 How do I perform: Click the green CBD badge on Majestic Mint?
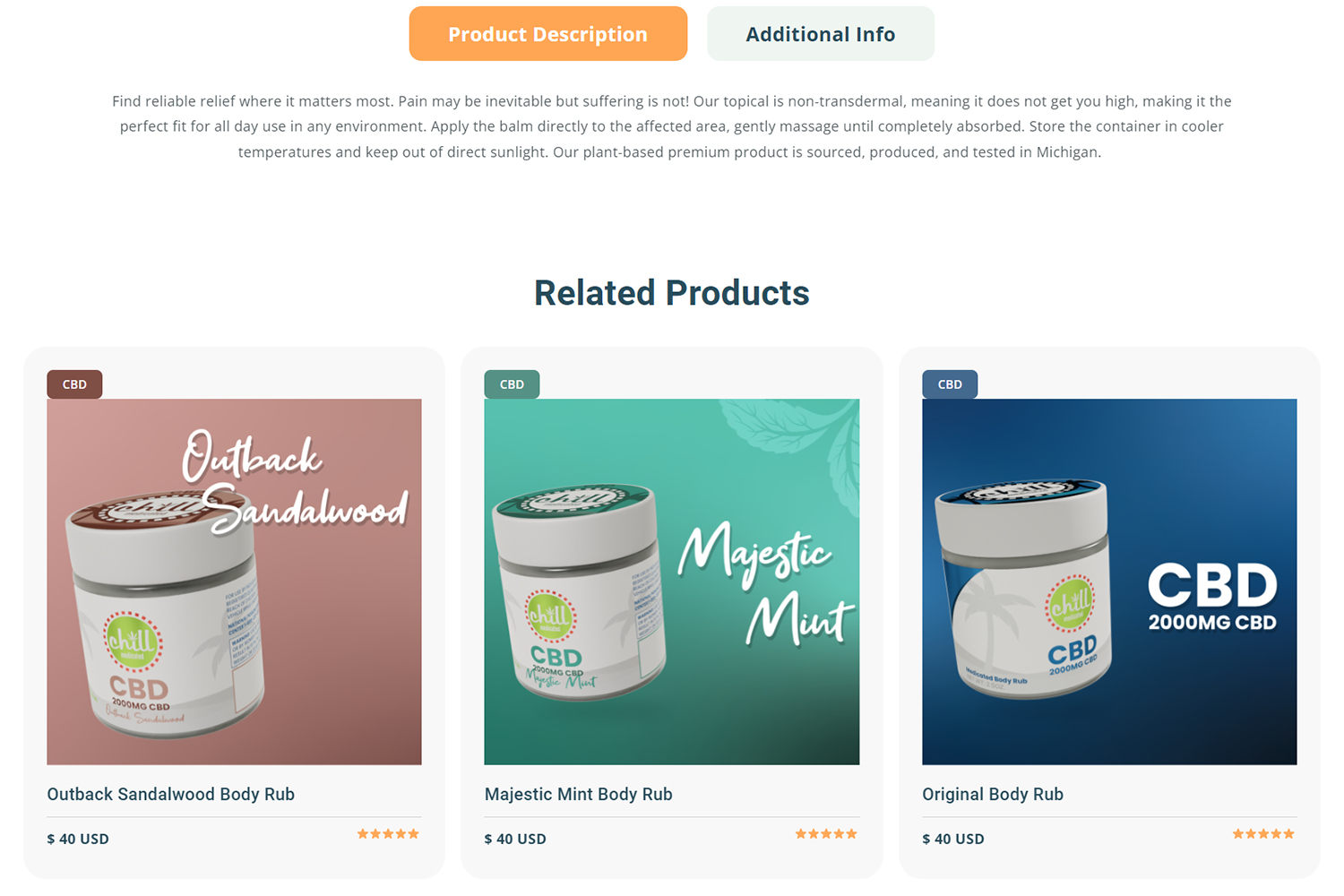512,384
